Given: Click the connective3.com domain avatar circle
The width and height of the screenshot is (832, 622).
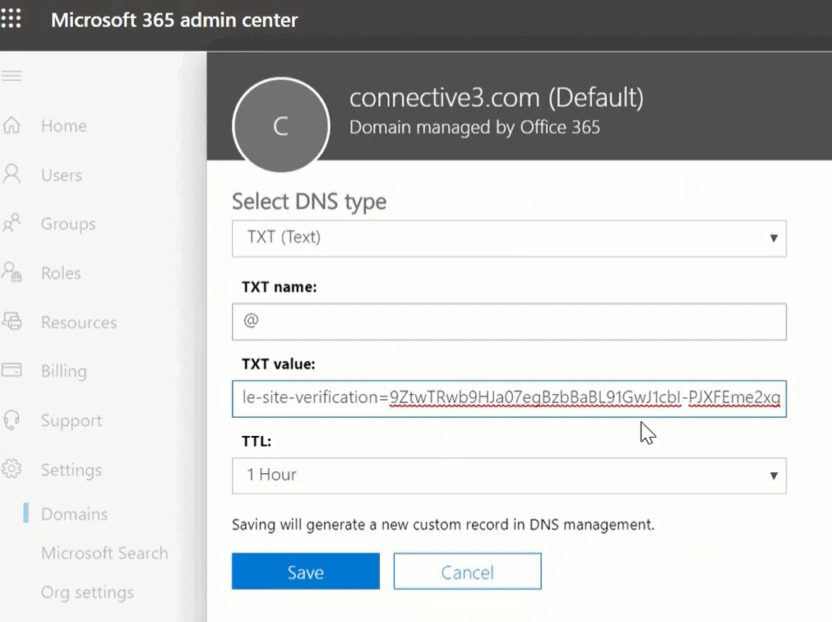Looking at the screenshot, I should tap(280, 126).
